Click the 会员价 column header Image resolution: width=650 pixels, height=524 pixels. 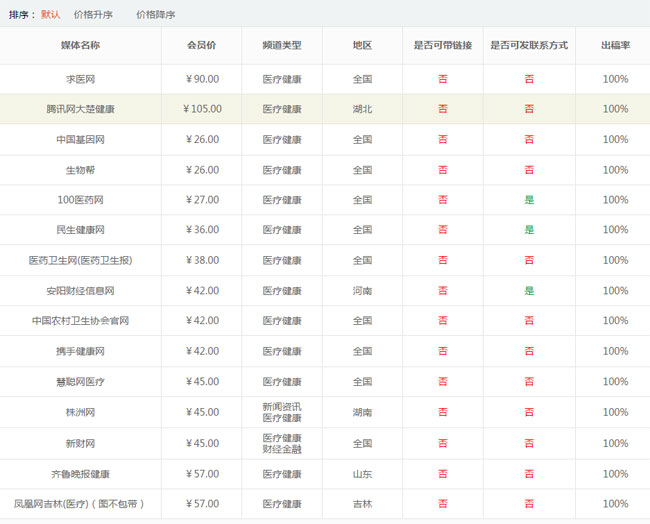[202, 46]
